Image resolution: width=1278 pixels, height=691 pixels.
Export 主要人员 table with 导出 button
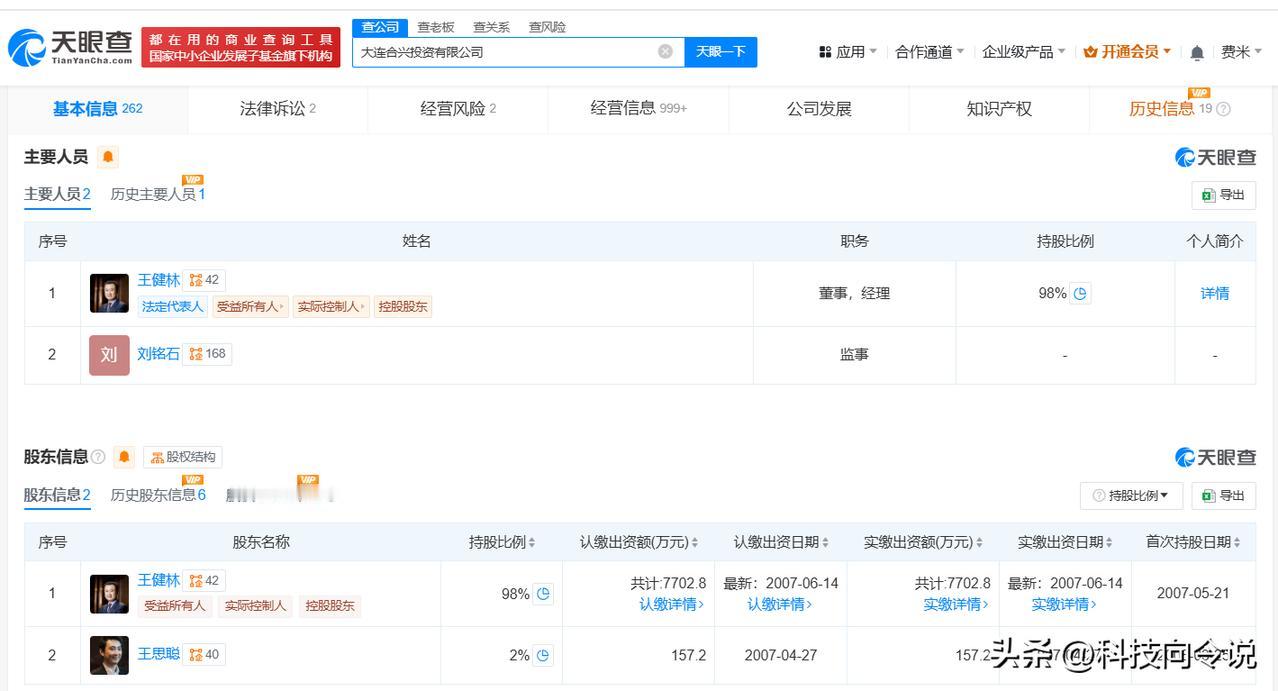(x=1224, y=195)
